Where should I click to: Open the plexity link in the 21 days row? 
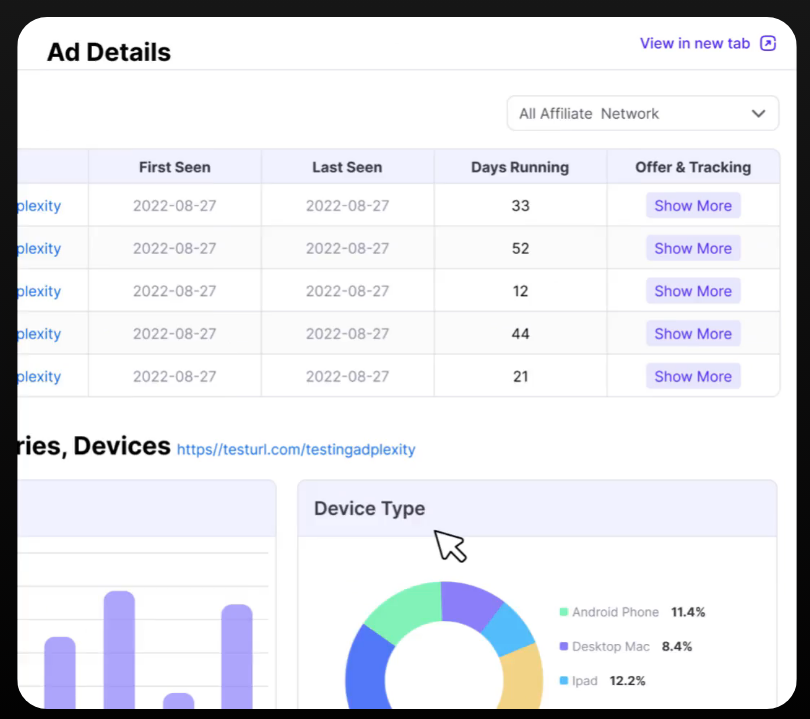pyautogui.click(x=39, y=377)
